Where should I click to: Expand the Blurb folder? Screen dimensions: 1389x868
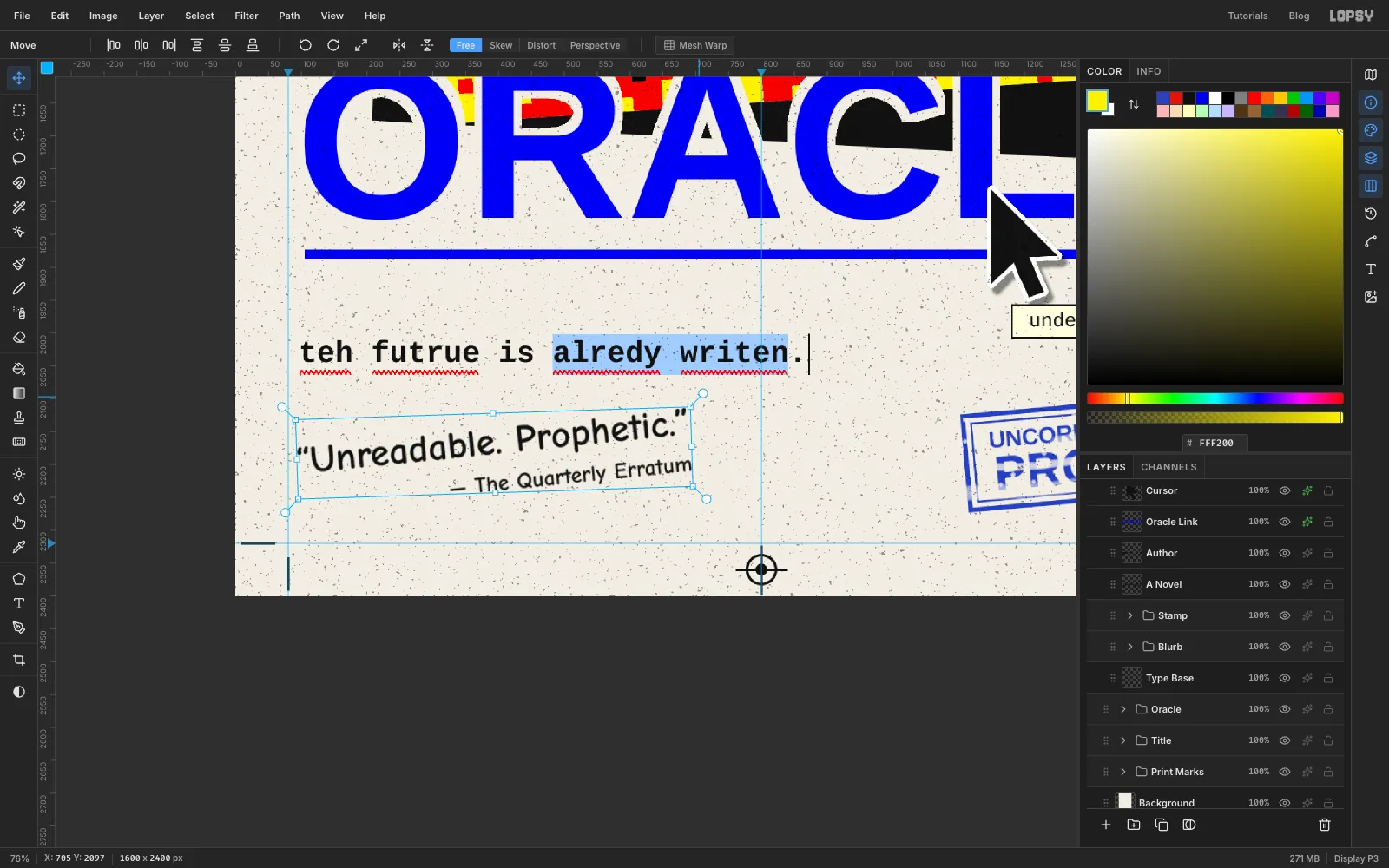coord(1130,647)
